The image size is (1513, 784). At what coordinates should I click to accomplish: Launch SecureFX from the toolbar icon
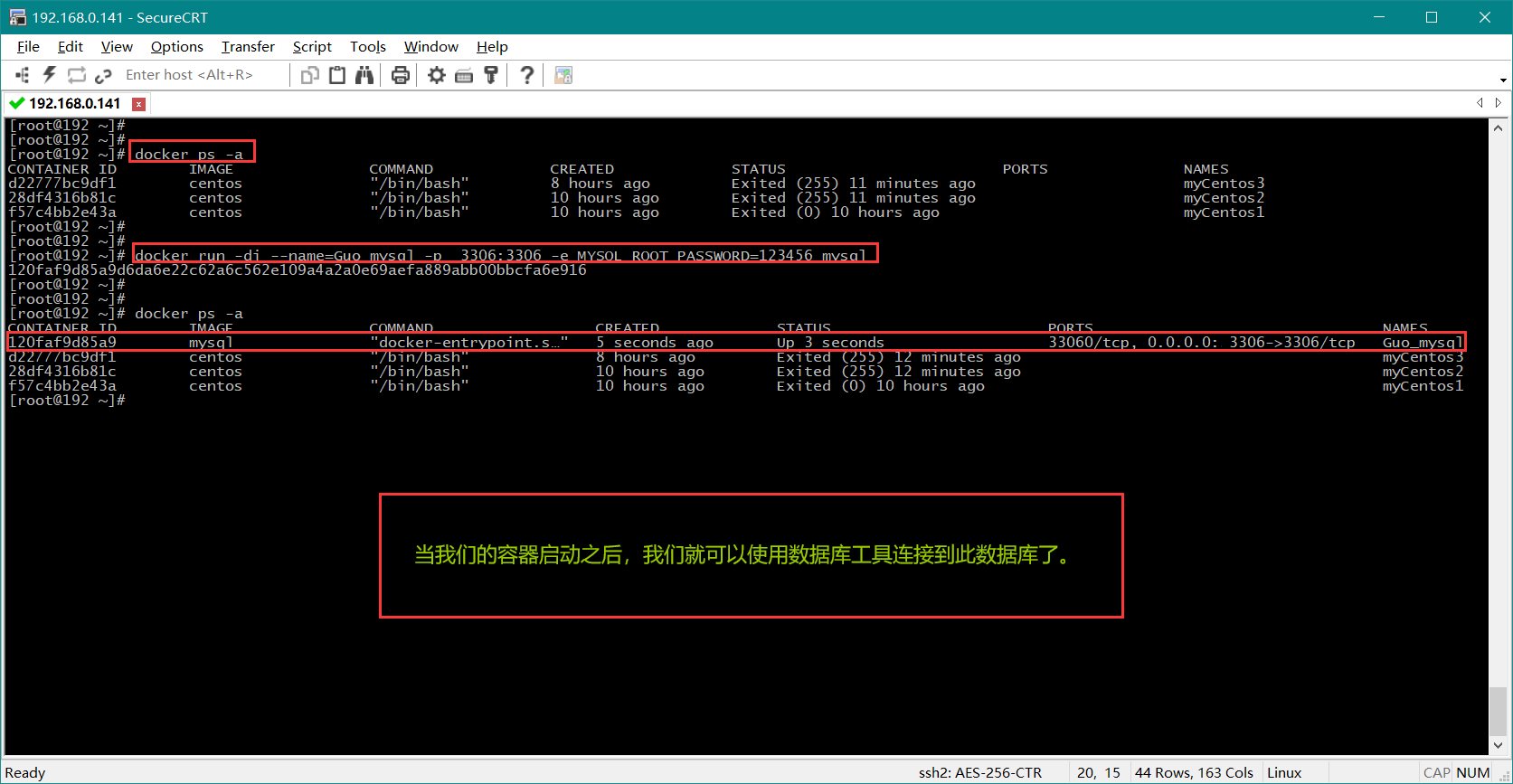tap(563, 75)
